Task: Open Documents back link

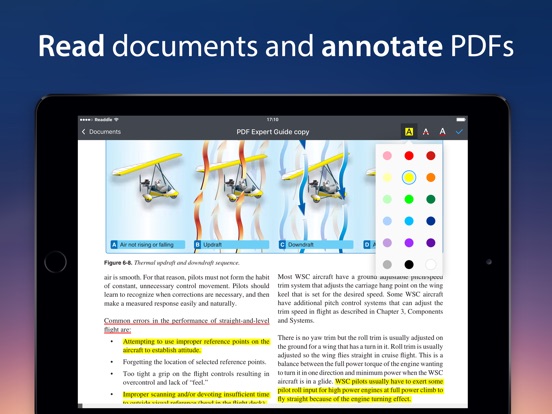Action: (x=105, y=132)
